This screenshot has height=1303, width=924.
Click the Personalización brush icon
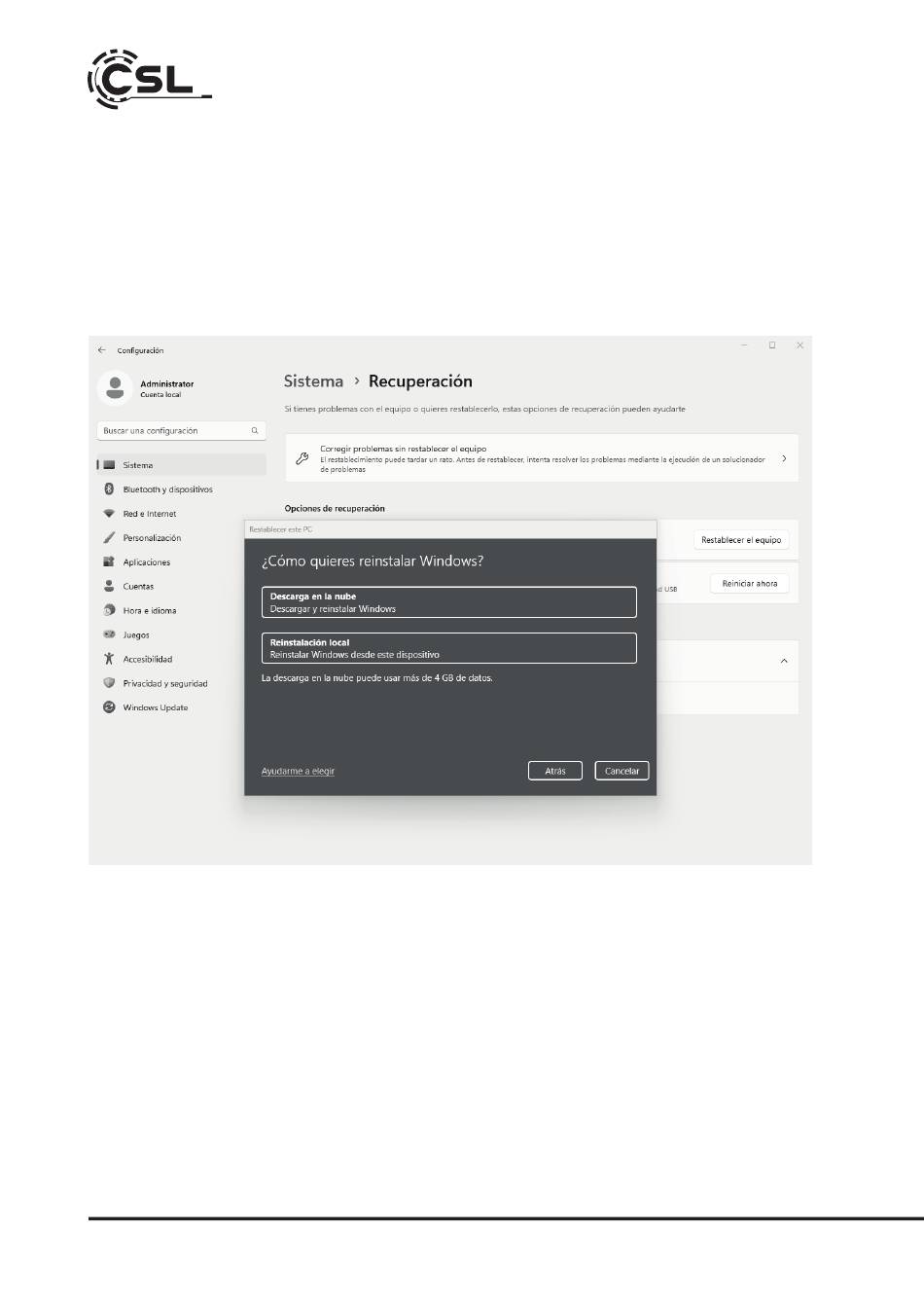tap(109, 538)
